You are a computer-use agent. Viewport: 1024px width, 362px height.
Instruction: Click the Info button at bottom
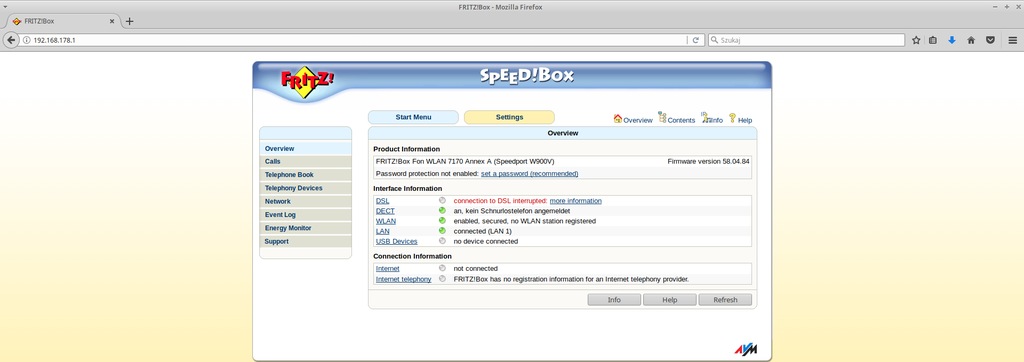(614, 300)
